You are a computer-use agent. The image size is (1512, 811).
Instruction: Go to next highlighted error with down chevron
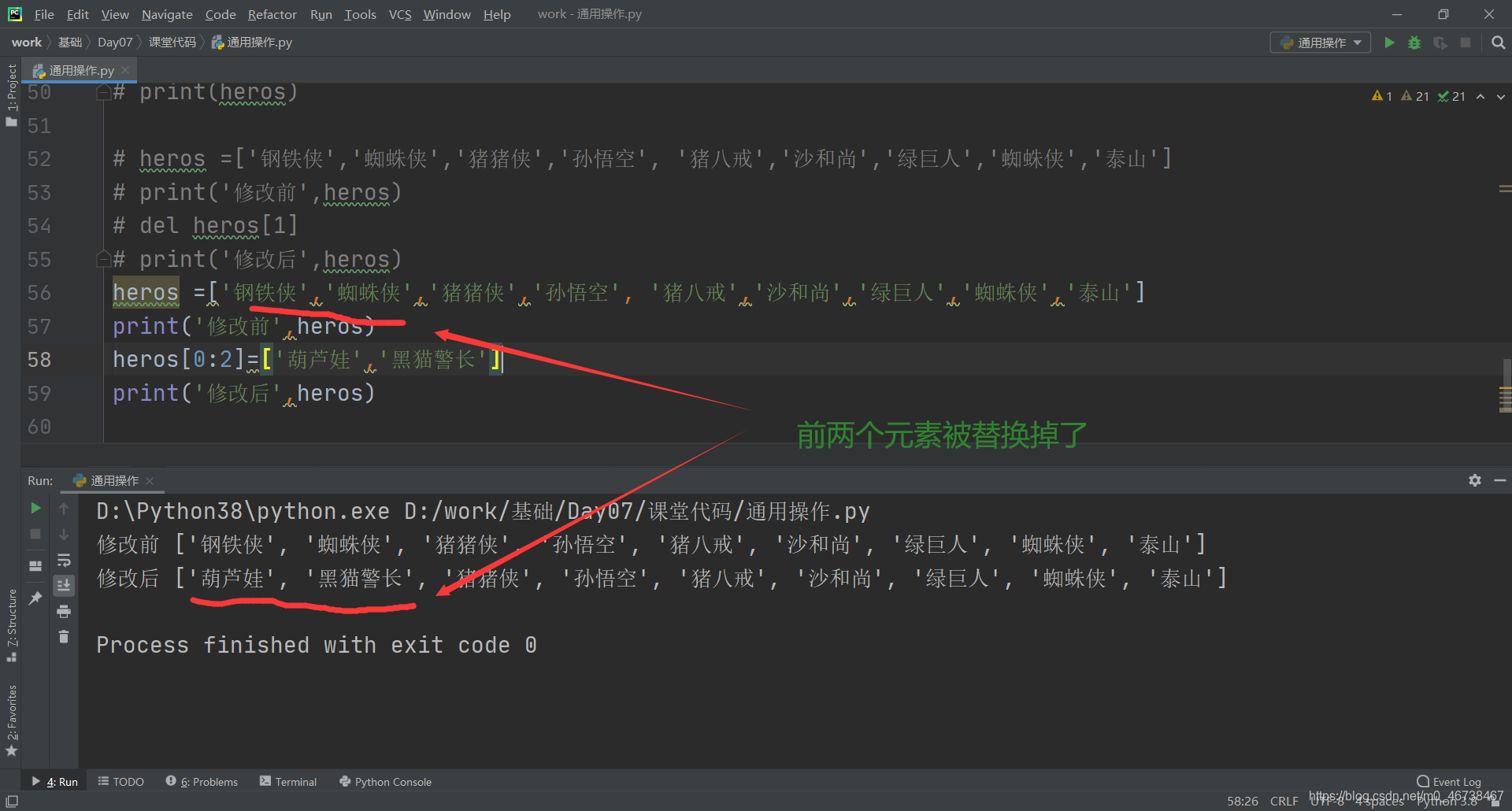tap(1501, 96)
